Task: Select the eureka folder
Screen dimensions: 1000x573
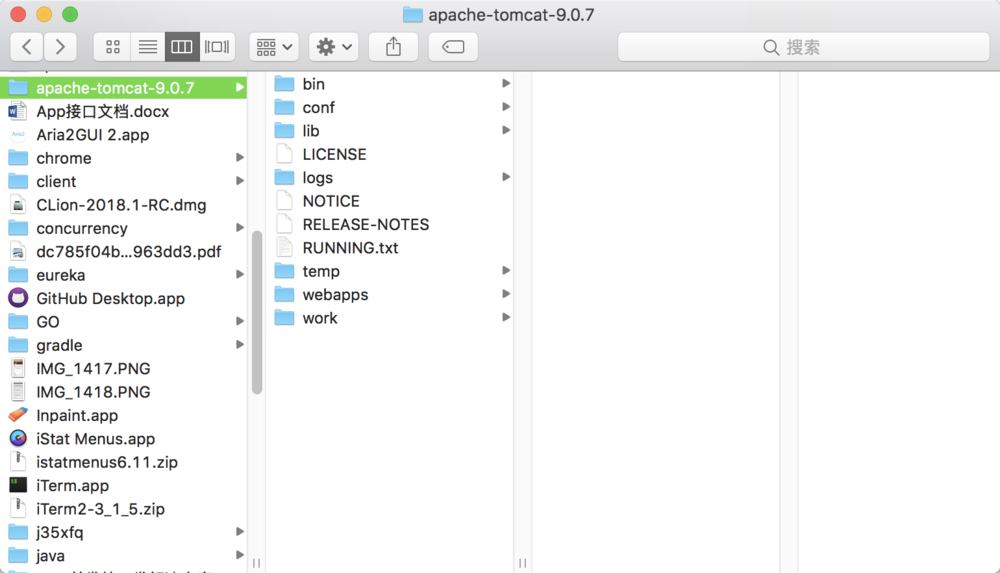Action: 124,275
